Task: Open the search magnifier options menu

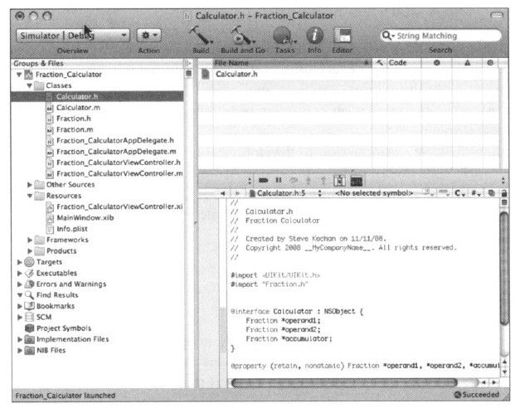Action: [x=388, y=35]
